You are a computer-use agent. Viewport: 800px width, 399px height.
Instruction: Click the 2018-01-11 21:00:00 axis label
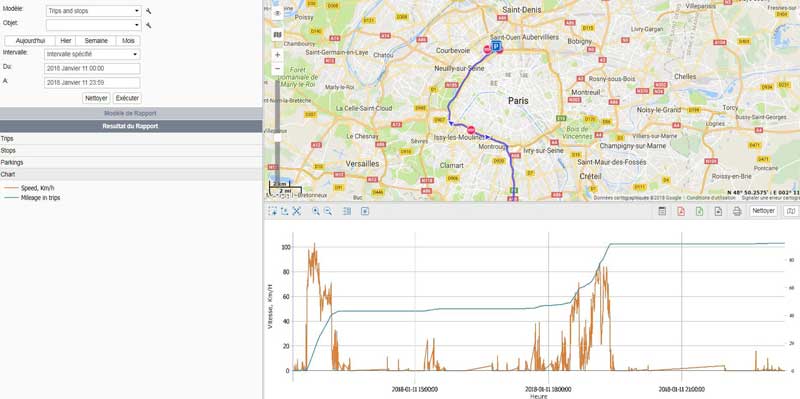click(682, 389)
